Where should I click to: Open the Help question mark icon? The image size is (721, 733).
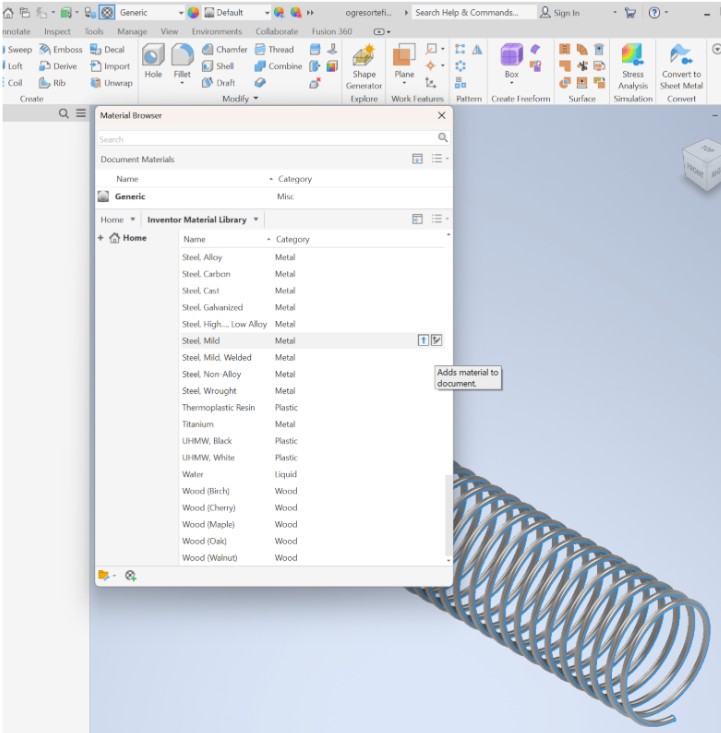(x=654, y=13)
